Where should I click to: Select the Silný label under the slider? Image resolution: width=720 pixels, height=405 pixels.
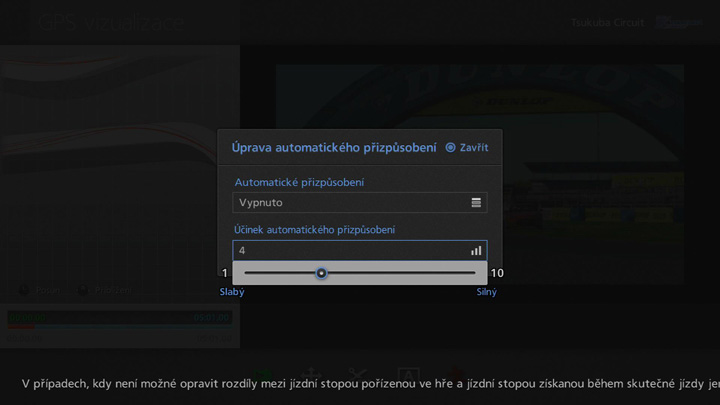486,292
